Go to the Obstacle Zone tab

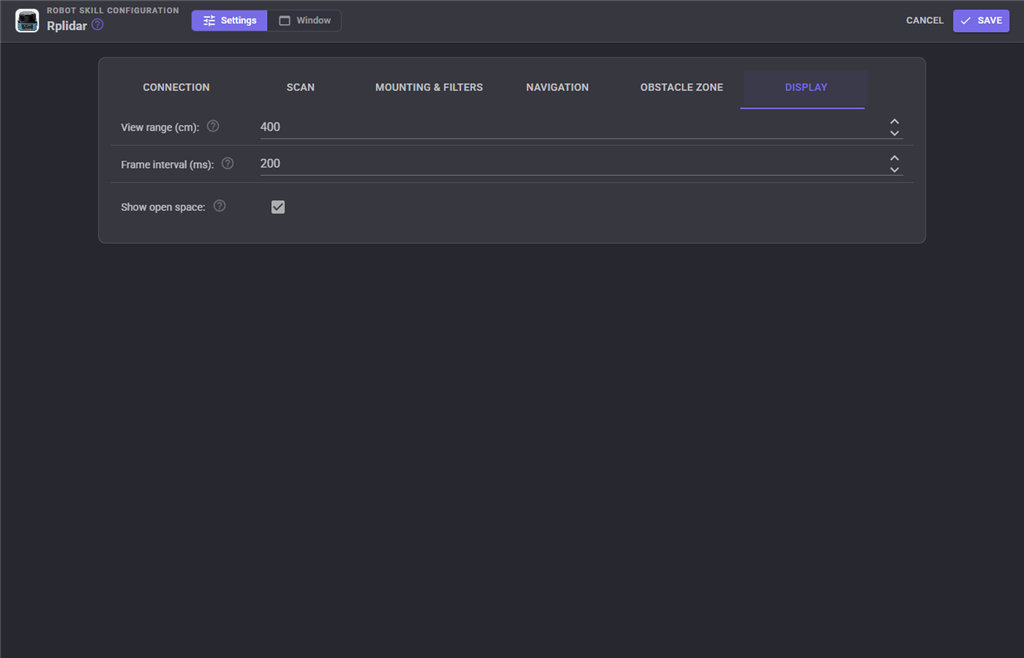[681, 87]
